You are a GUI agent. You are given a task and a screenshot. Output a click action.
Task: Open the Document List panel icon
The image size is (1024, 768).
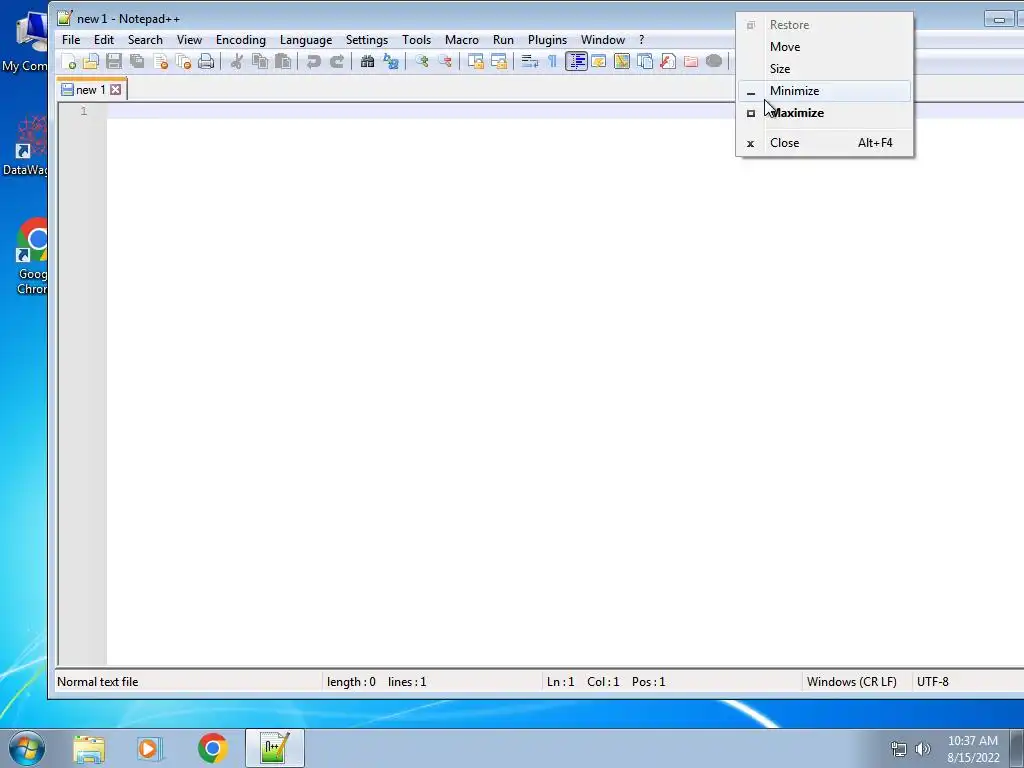click(645, 61)
